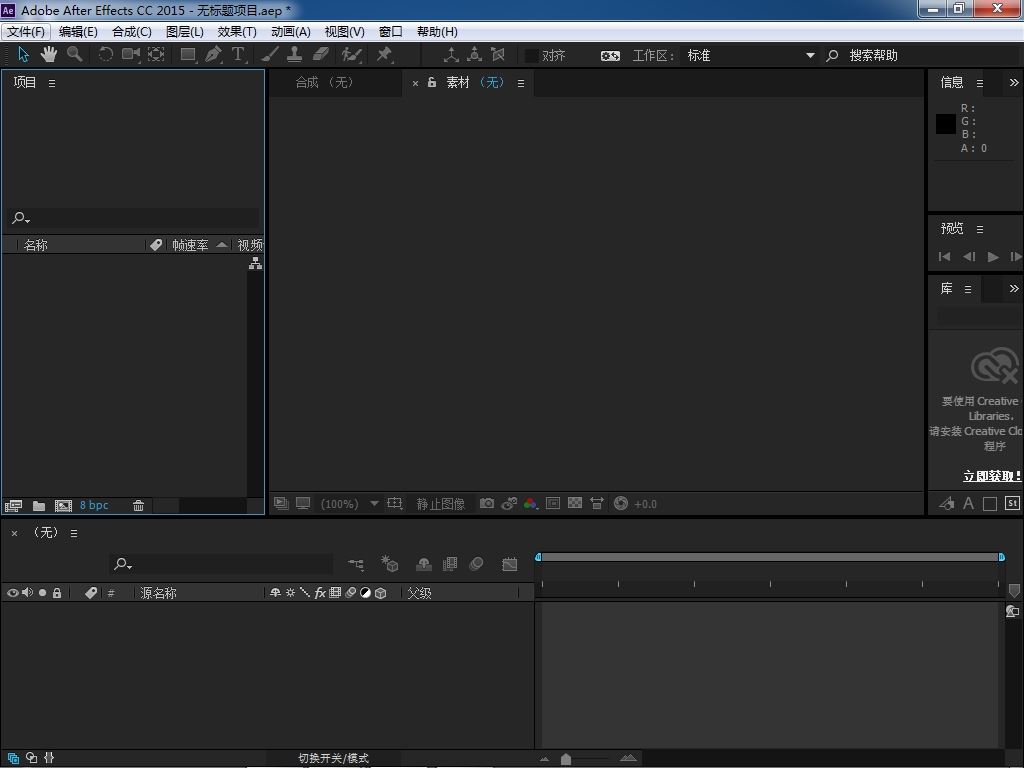Toggle In/Out/Duration pane braces icon
Screen dimensions: 1024x768
[x=49, y=758]
